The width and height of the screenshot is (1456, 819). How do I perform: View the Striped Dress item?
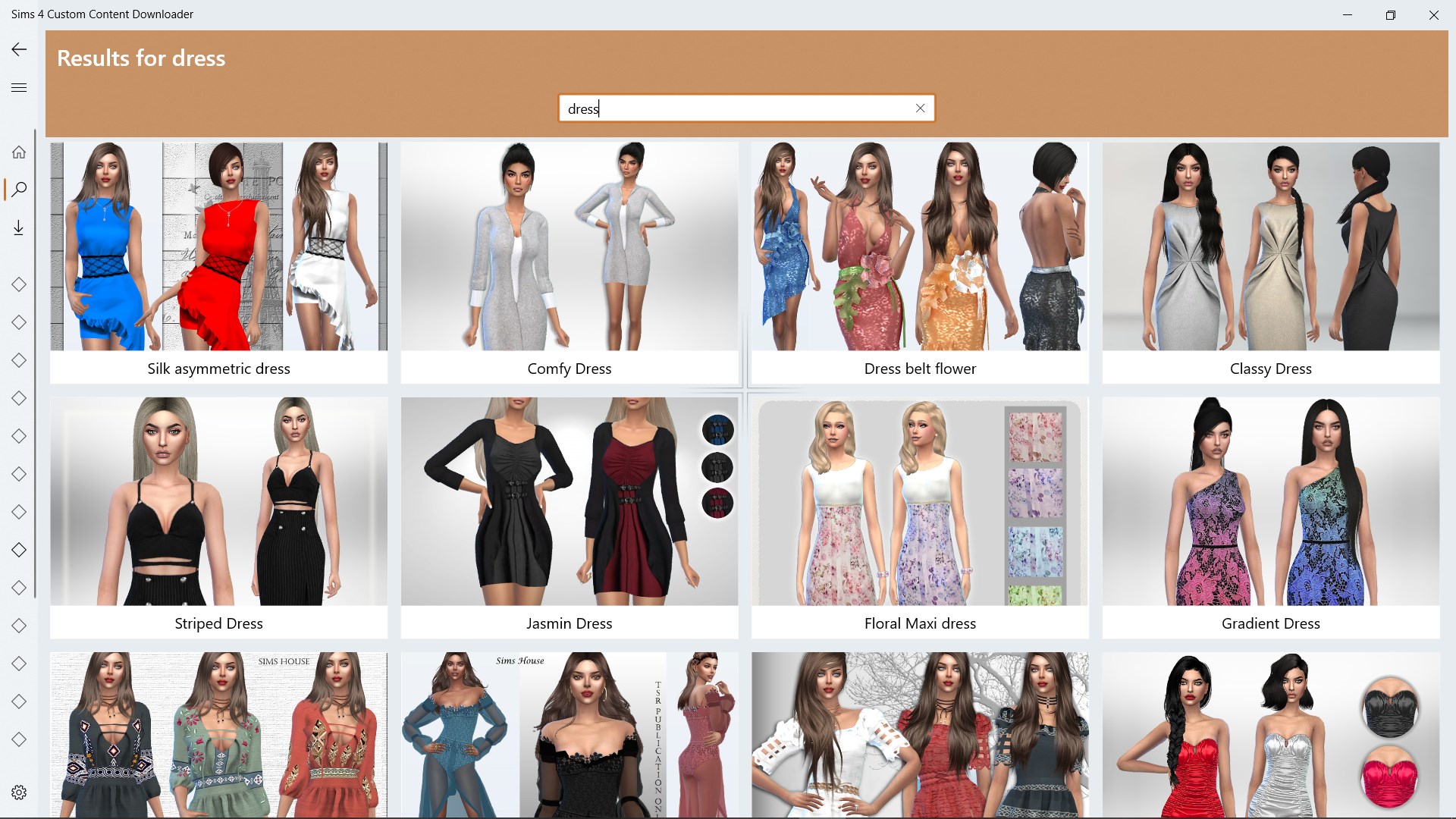[218, 501]
